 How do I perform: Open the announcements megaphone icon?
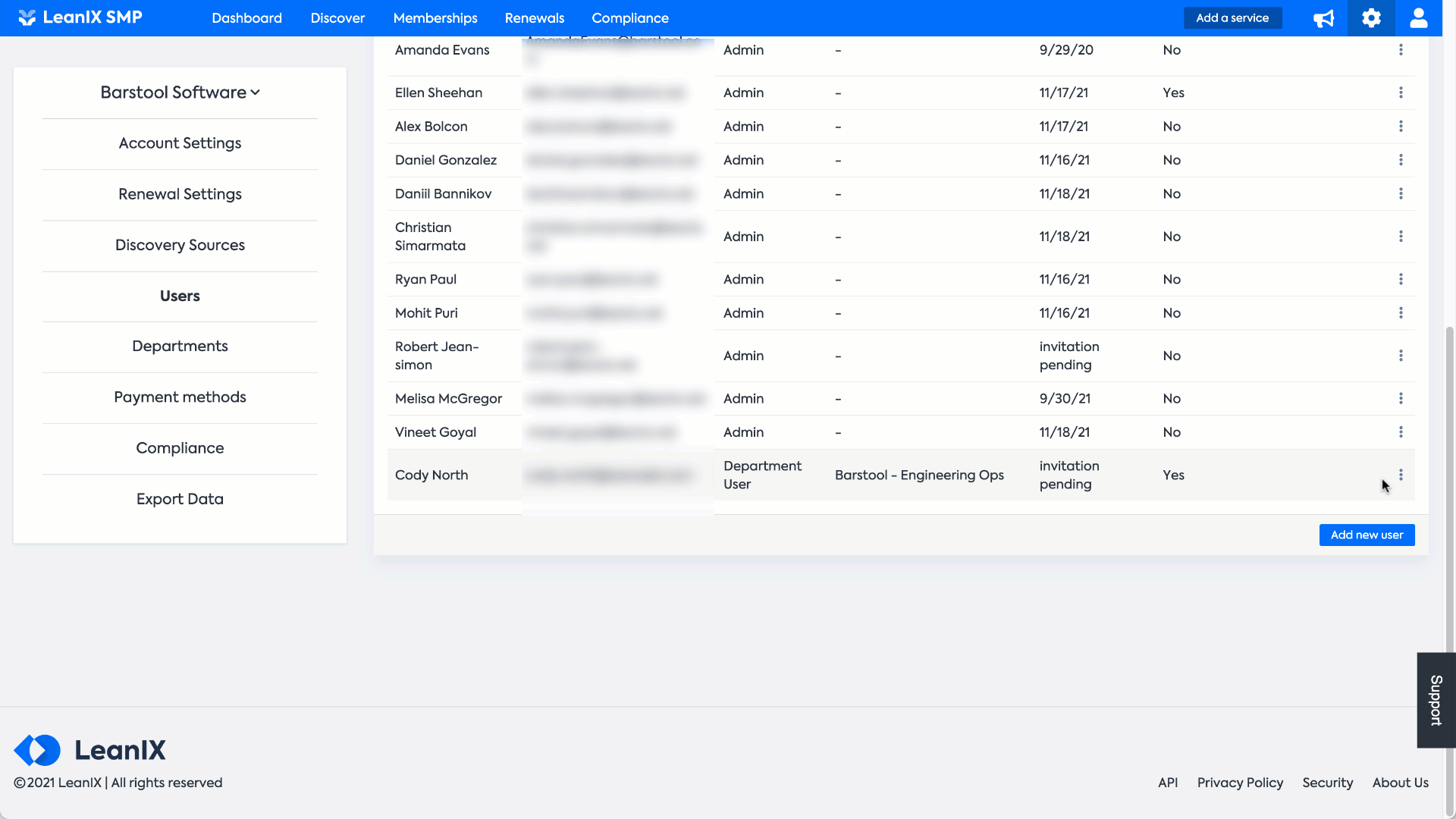tap(1323, 18)
